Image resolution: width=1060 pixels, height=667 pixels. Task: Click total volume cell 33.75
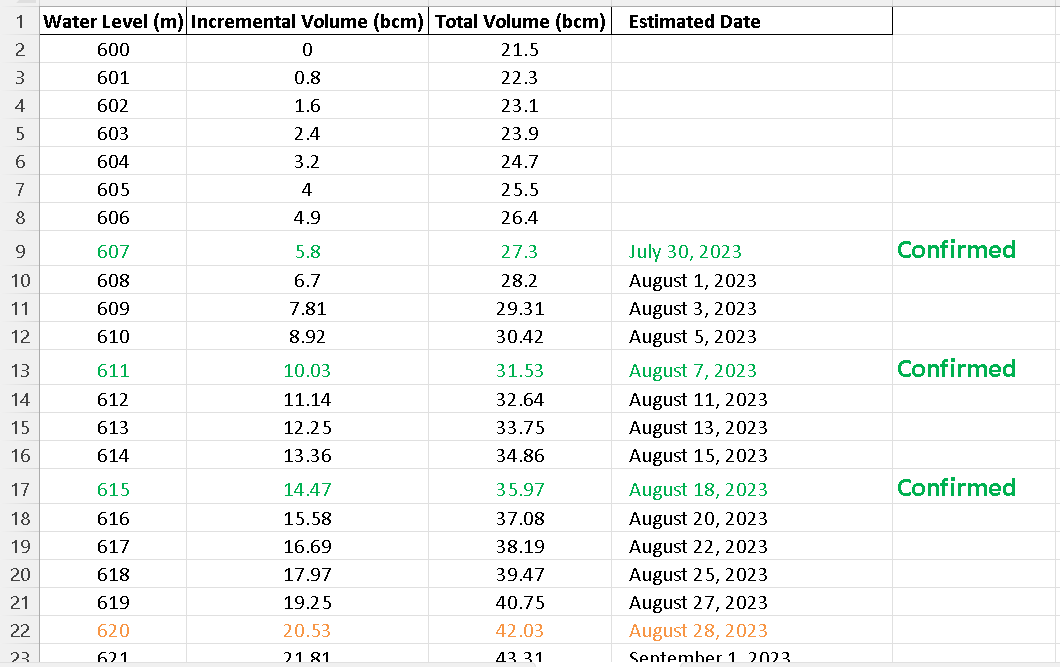pyautogui.click(x=520, y=428)
